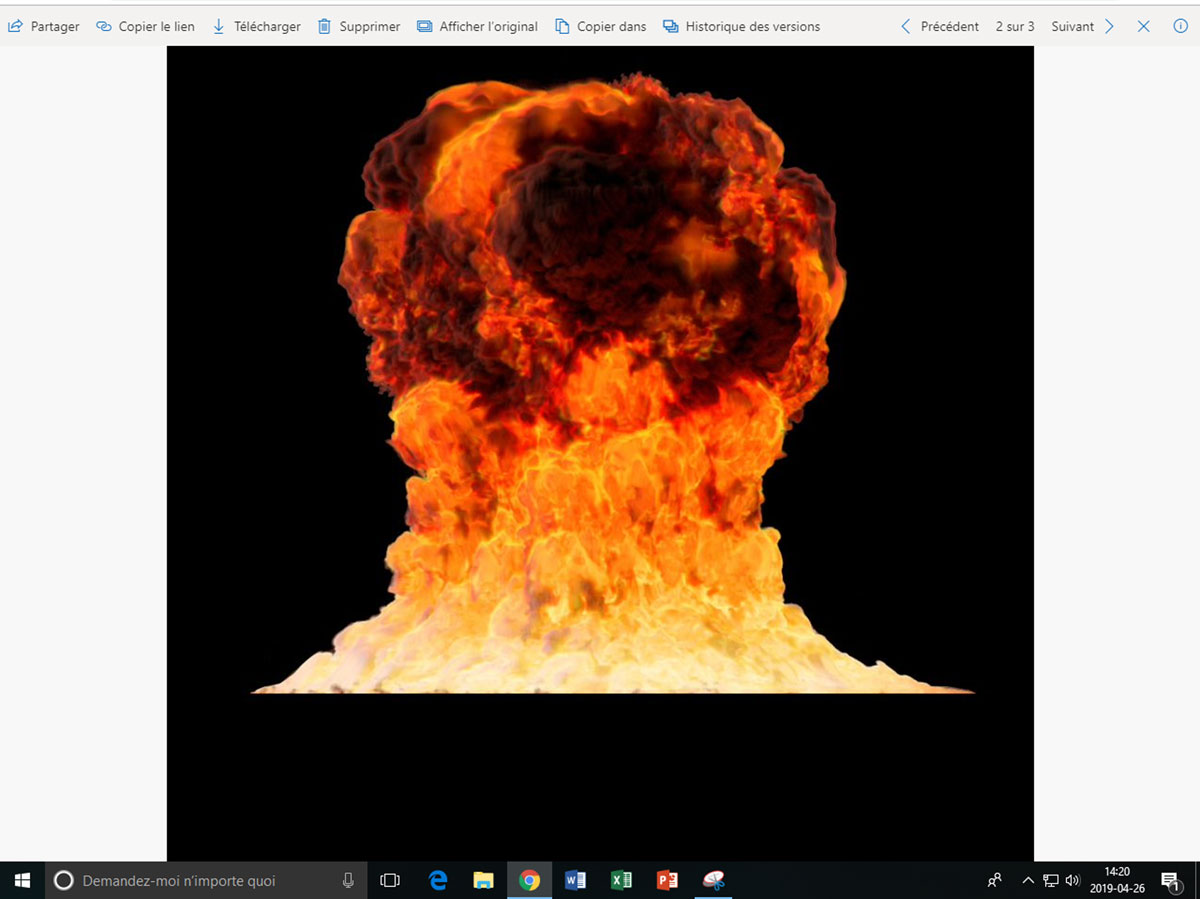The height and width of the screenshot is (899, 1200).
Task: Open Historique des versions
Action: tap(742, 27)
